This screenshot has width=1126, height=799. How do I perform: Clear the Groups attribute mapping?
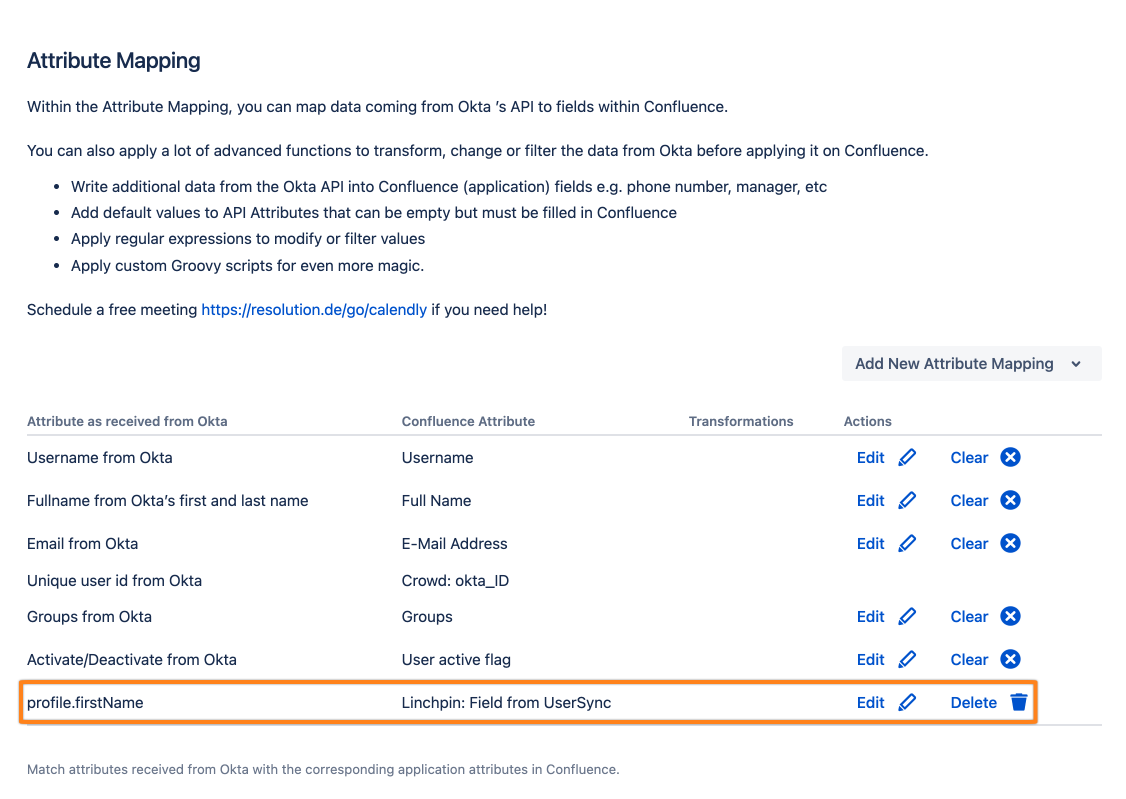pos(969,617)
